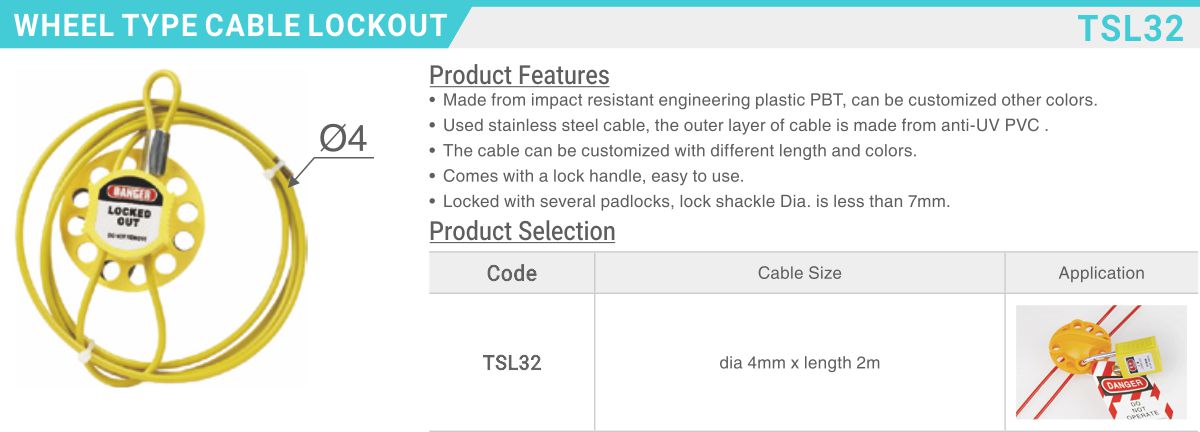Click the Ø4 diameter dimension label

(343, 139)
